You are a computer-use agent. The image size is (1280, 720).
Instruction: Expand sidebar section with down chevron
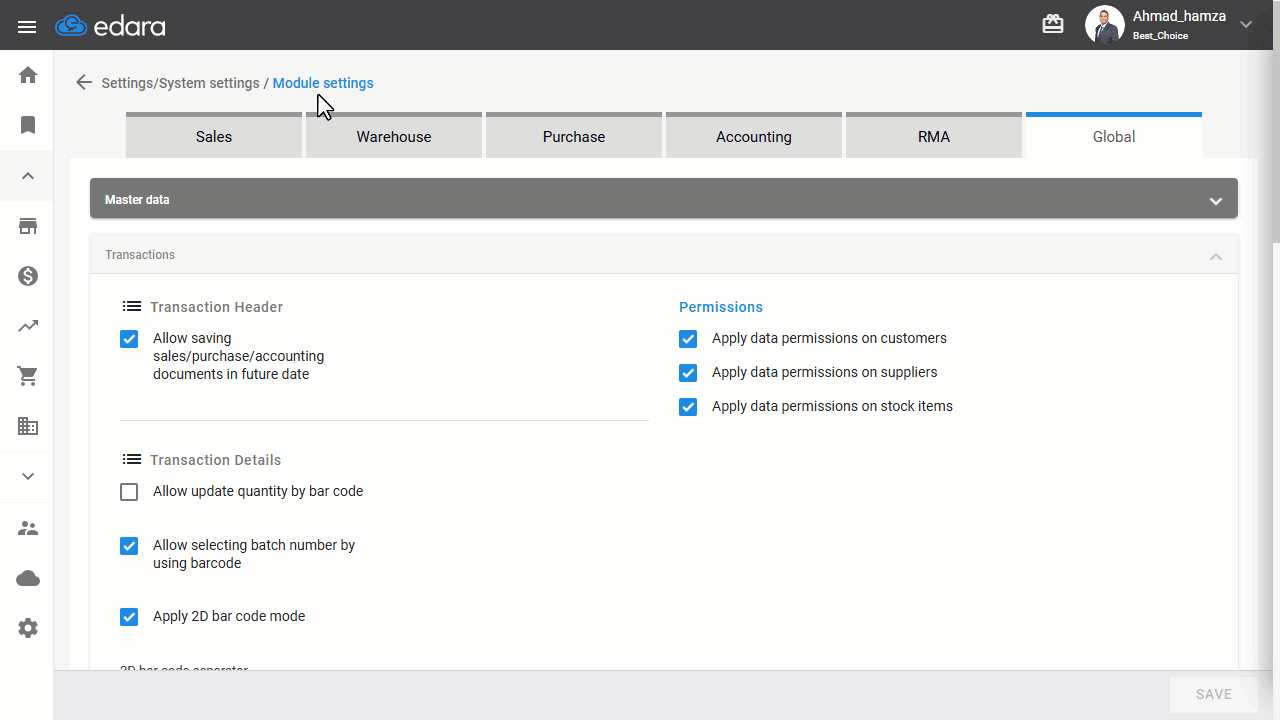point(28,477)
